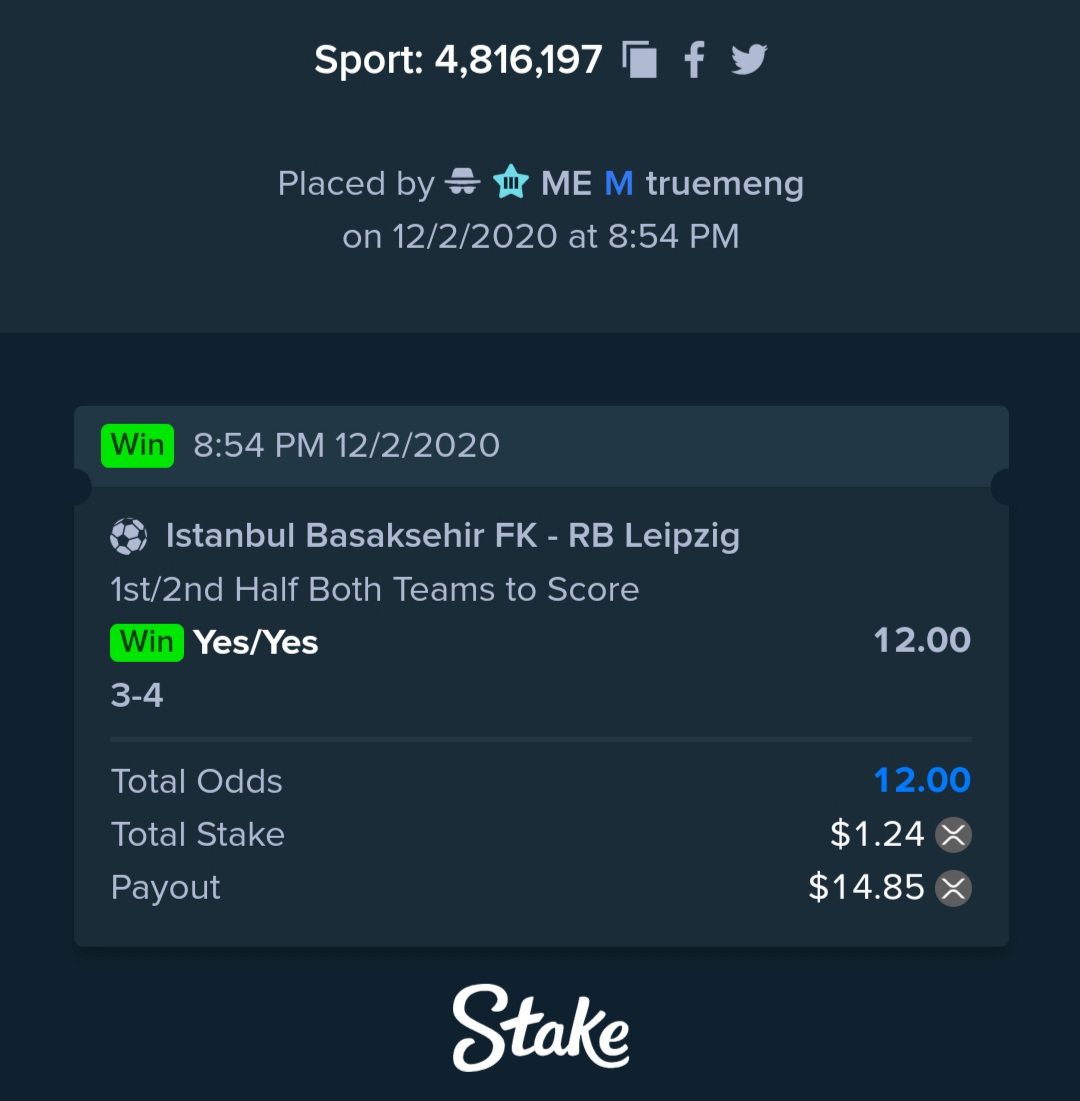Select the Sport: 4,816,197 bet ID text
The height and width of the screenshot is (1101, 1080).
pyautogui.click(x=459, y=60)
